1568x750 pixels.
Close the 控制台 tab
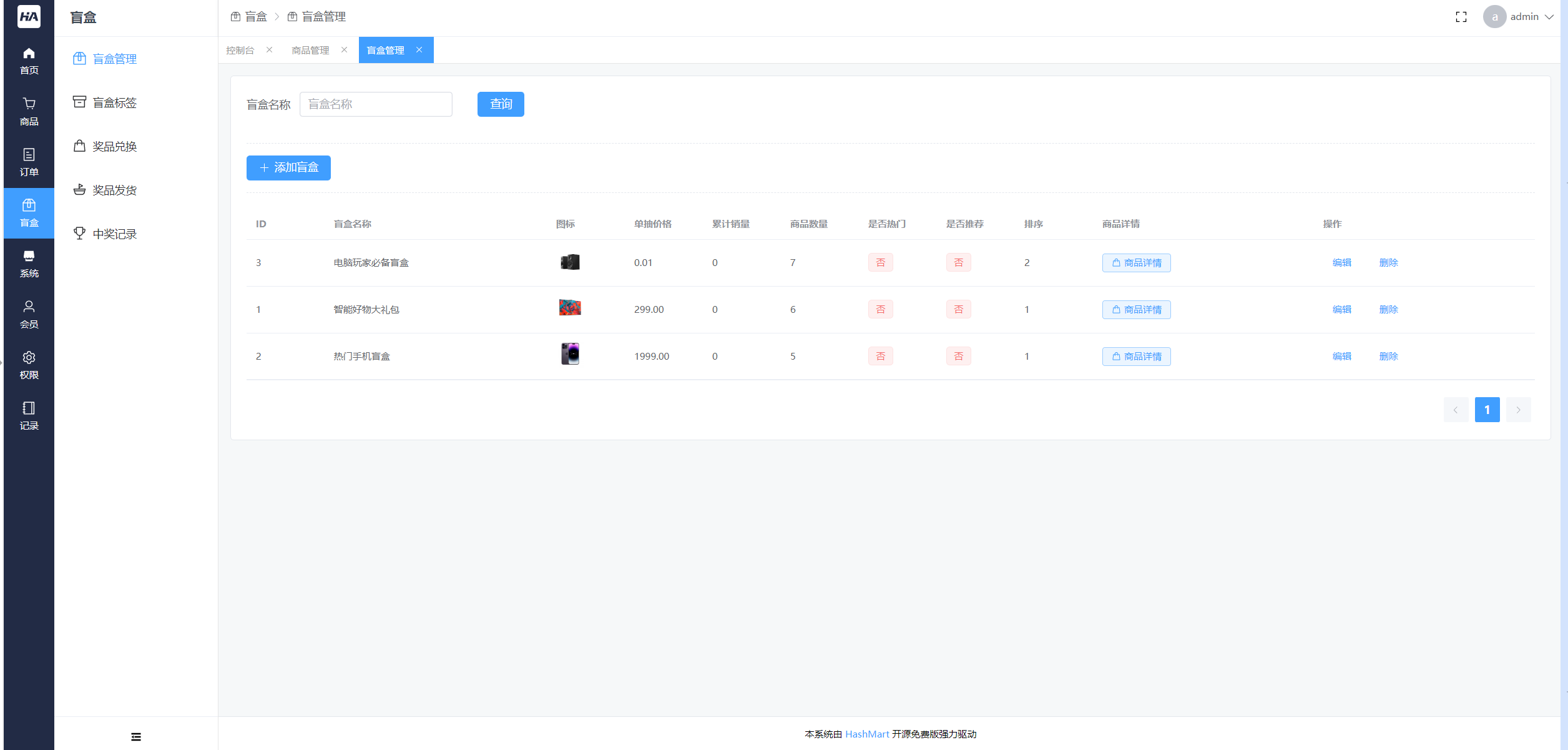tap(269, 50)
